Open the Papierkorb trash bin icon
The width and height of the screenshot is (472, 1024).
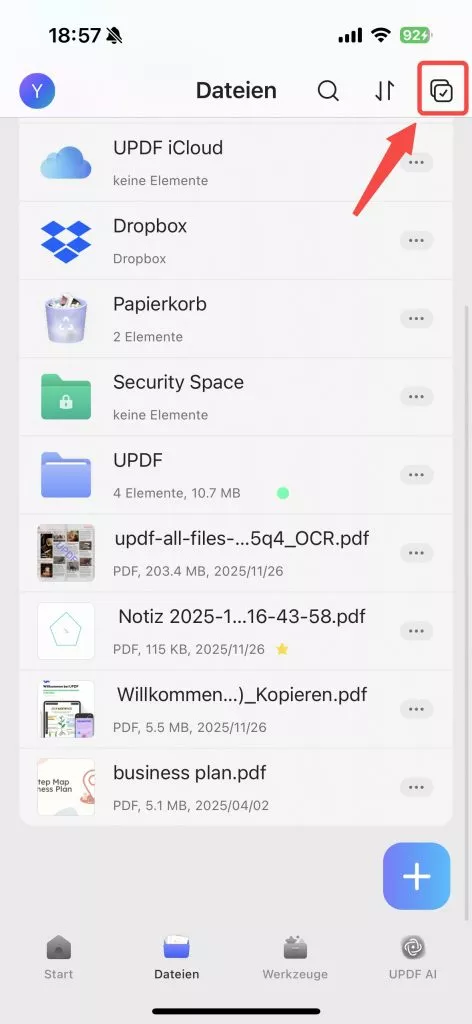65,319
